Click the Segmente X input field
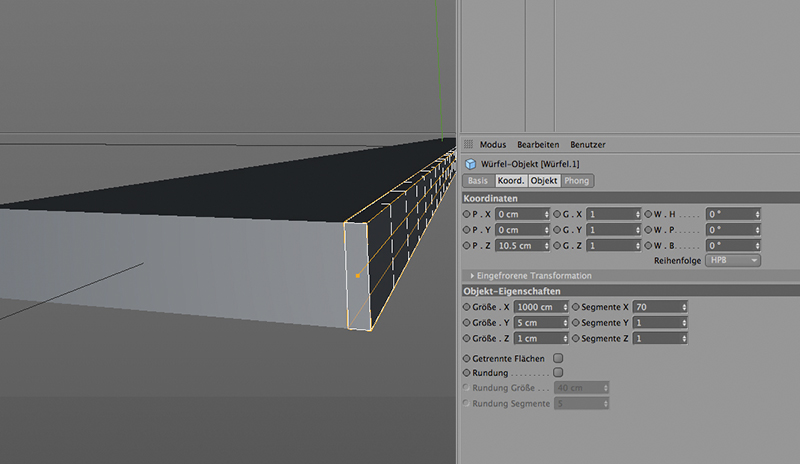 [656, 307]
